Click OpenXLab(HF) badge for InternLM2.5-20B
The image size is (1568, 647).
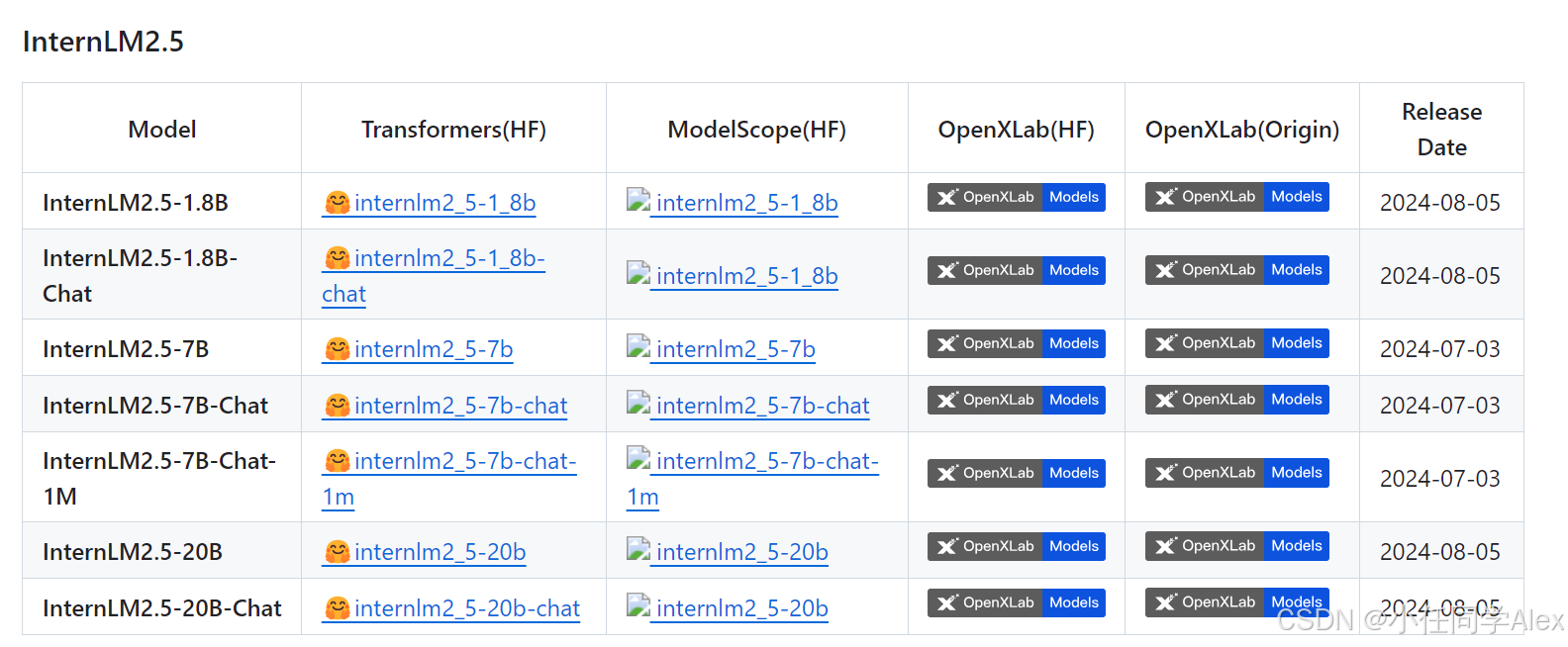1017,547
